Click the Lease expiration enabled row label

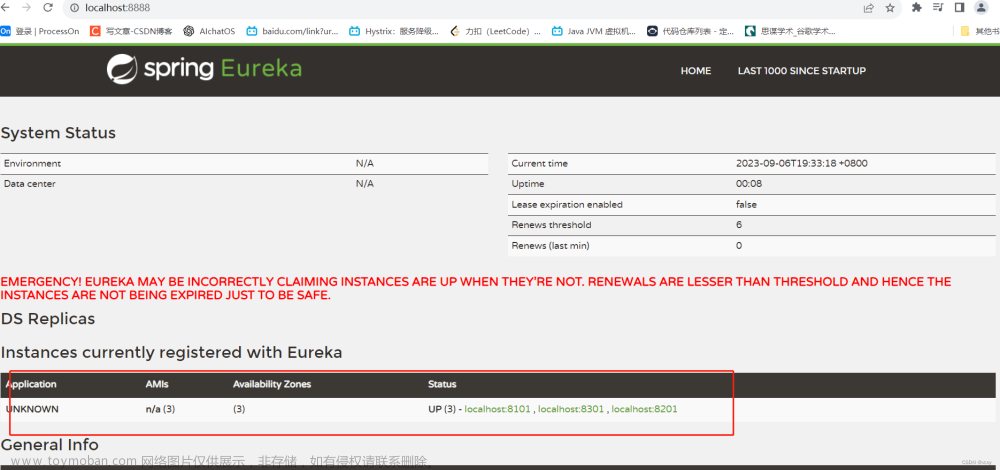(567, 205)
